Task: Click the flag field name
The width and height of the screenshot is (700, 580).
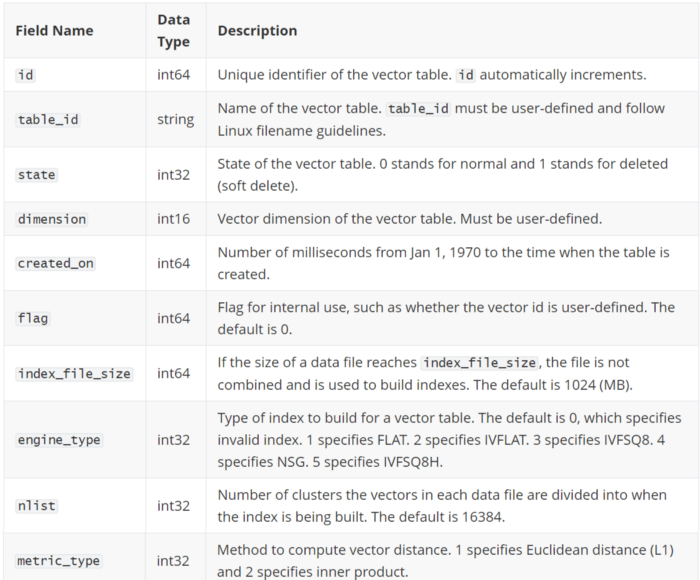Action: pyautogui.click(x=33, y=318)
